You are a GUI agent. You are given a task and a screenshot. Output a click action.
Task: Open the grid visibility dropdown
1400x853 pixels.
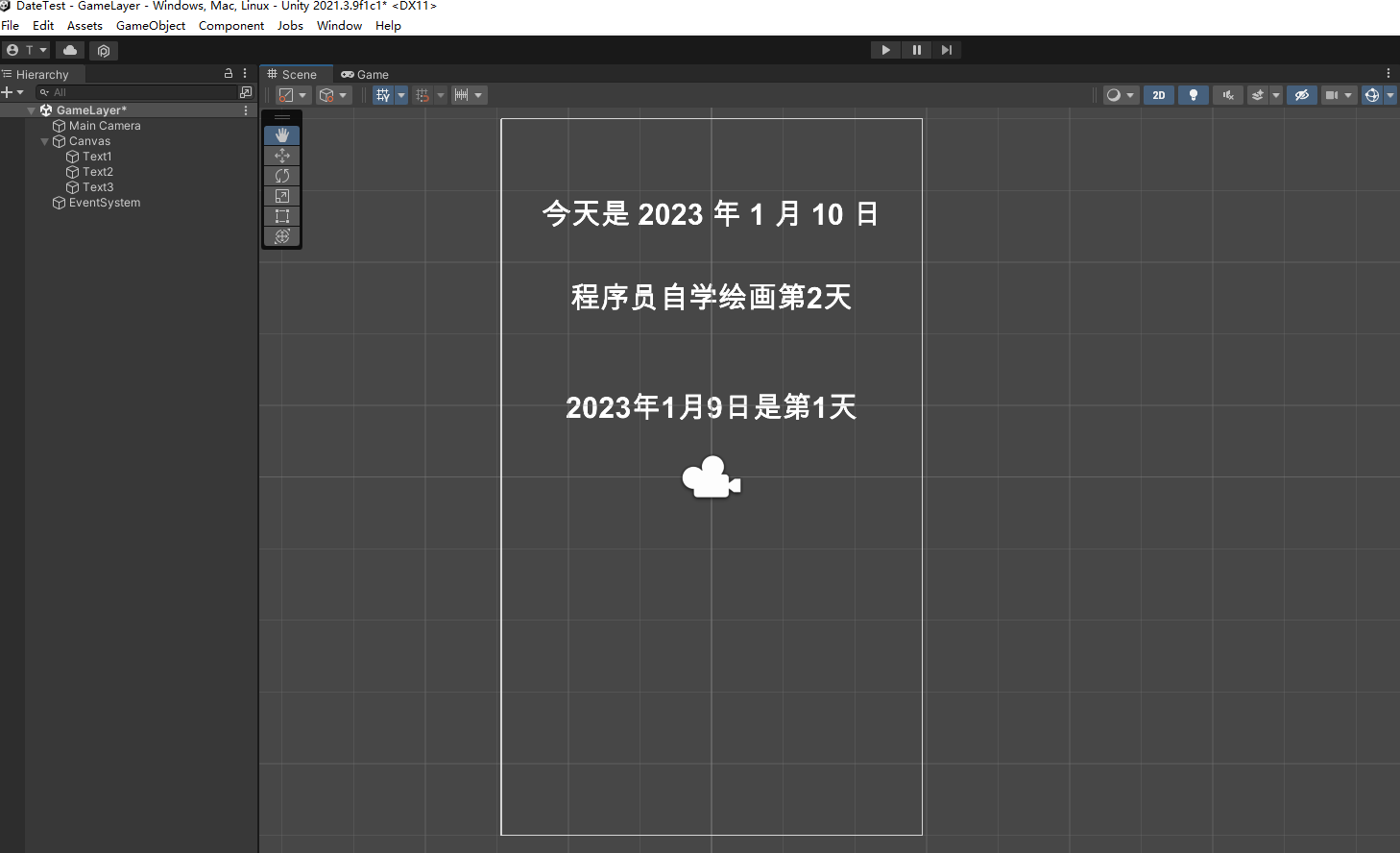[x=400, y=94]
